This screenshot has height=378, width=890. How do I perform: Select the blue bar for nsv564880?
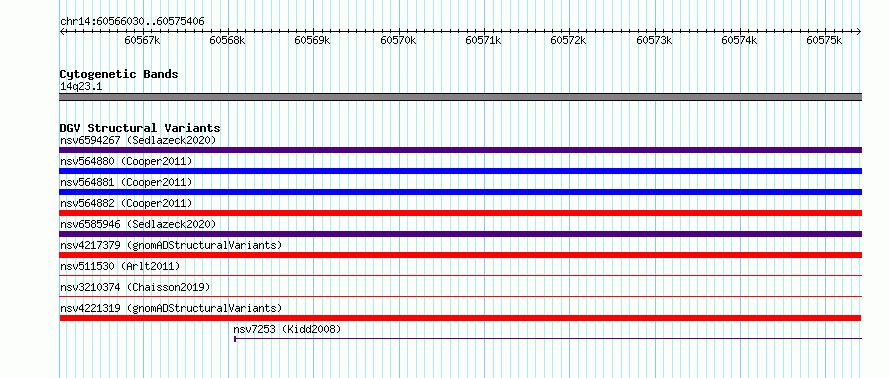coord(460,171)
